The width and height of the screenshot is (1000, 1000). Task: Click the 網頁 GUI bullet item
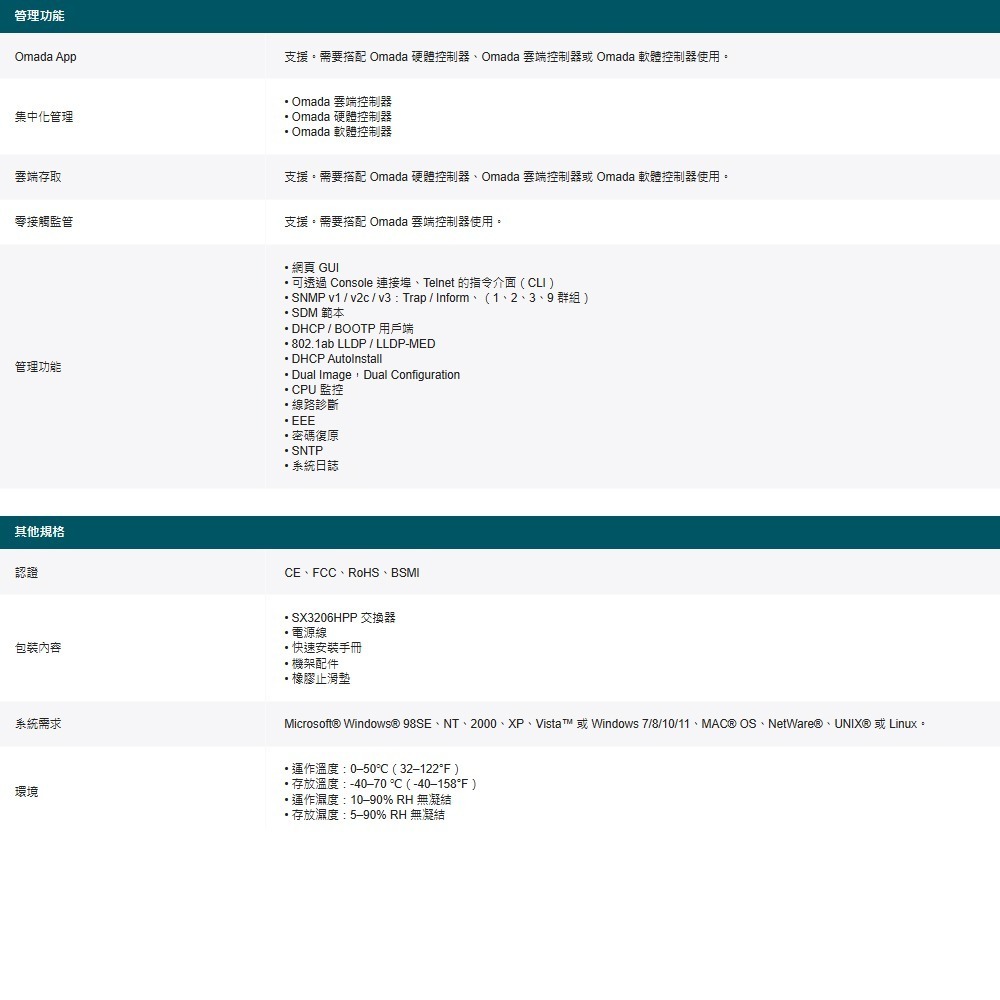point(312,268)
